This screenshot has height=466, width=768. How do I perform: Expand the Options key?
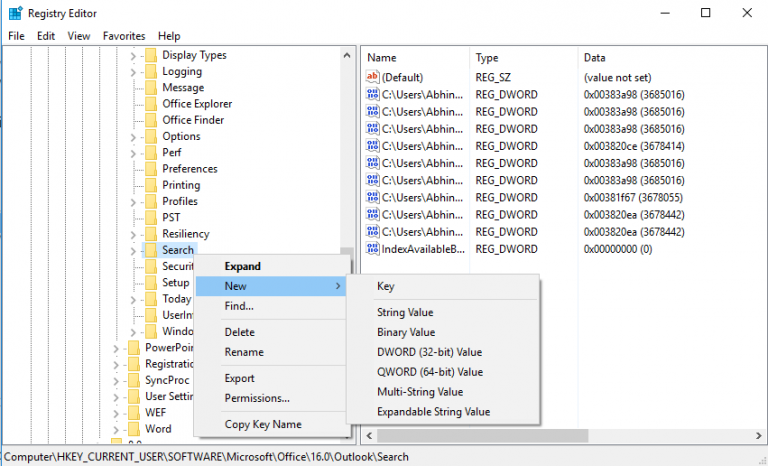coord(133,137)
